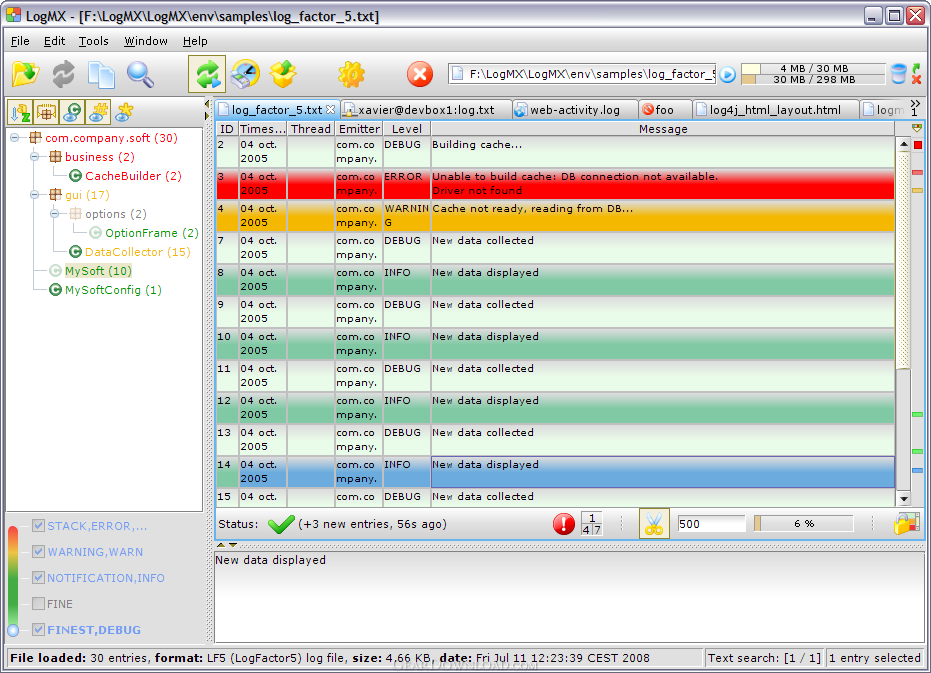
Task: Click the small green arrow above the red cross
Action: pyautogui.click(x=917, y=68)
